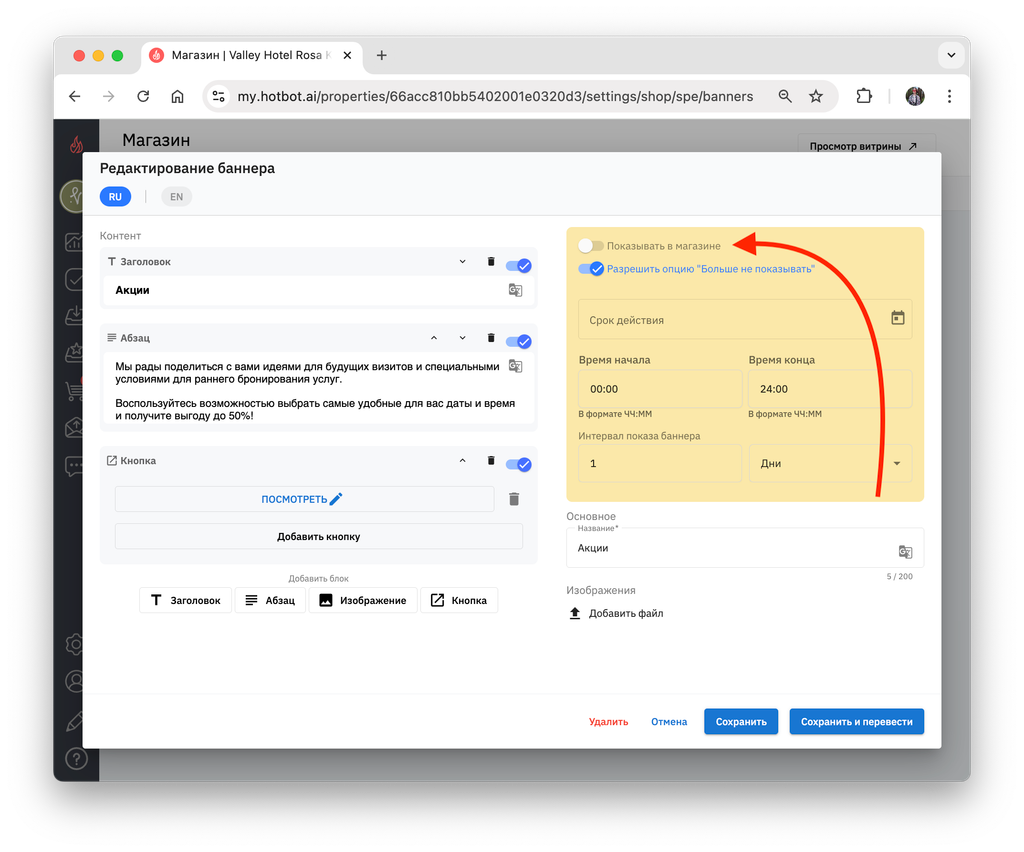Click Удалить to delete the banner

pyautogui.click(x=608, y=721)
